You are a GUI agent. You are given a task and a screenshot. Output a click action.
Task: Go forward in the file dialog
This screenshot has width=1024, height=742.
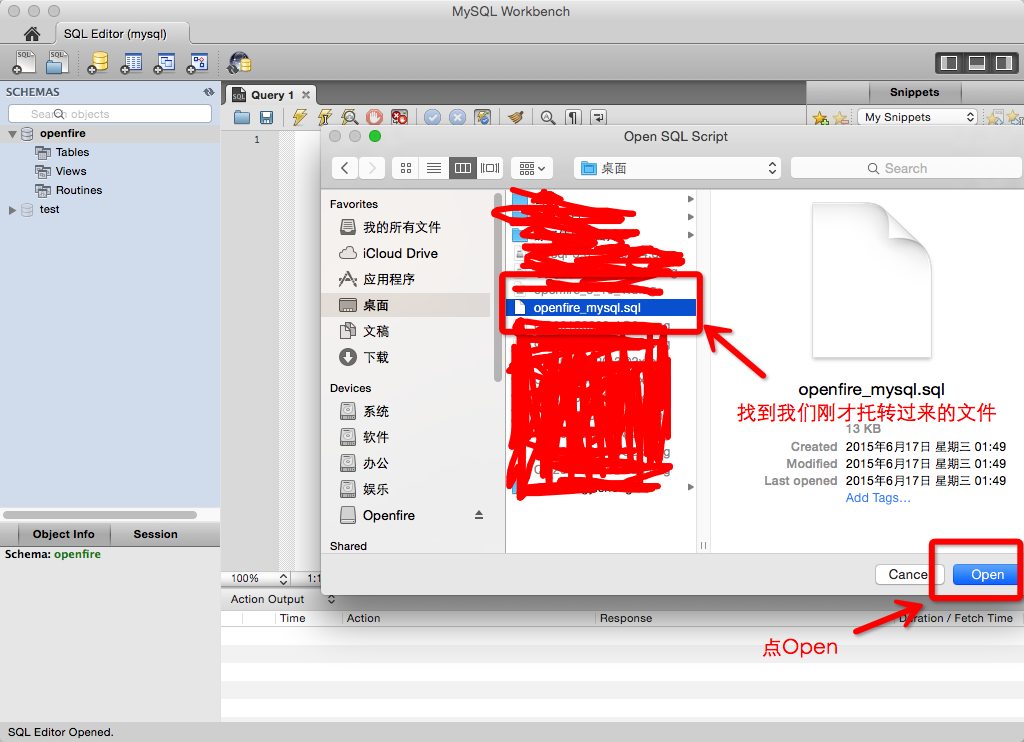coord(372,168)
